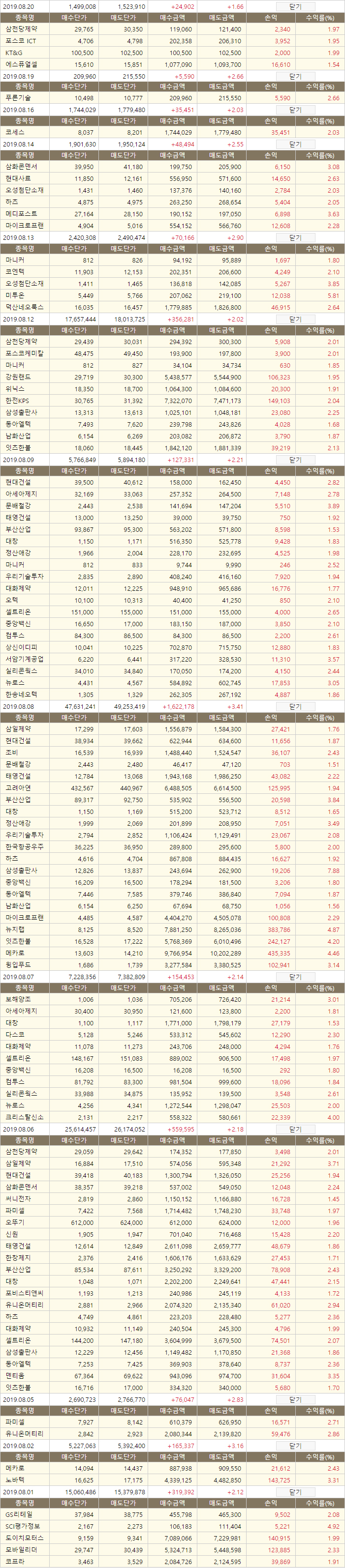Click the 덕산네오룩스 stock name
Viewport: 345px width, 1568px height.
tap(25, 307)
